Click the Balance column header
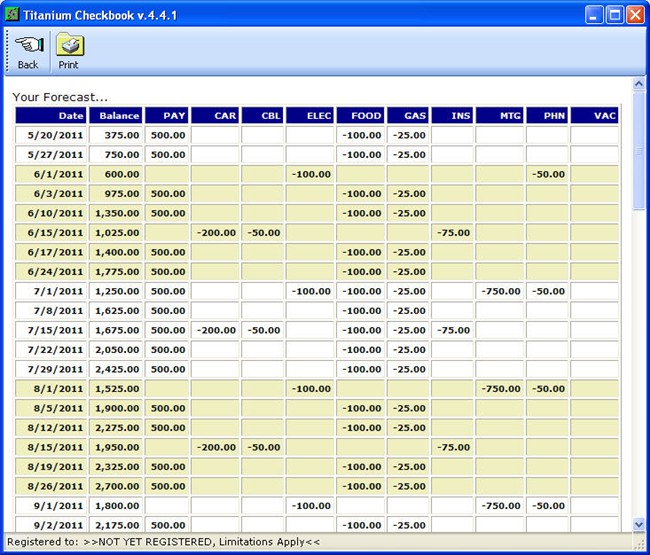The height and width of the screenshot is (555, 650). point(116,116)
